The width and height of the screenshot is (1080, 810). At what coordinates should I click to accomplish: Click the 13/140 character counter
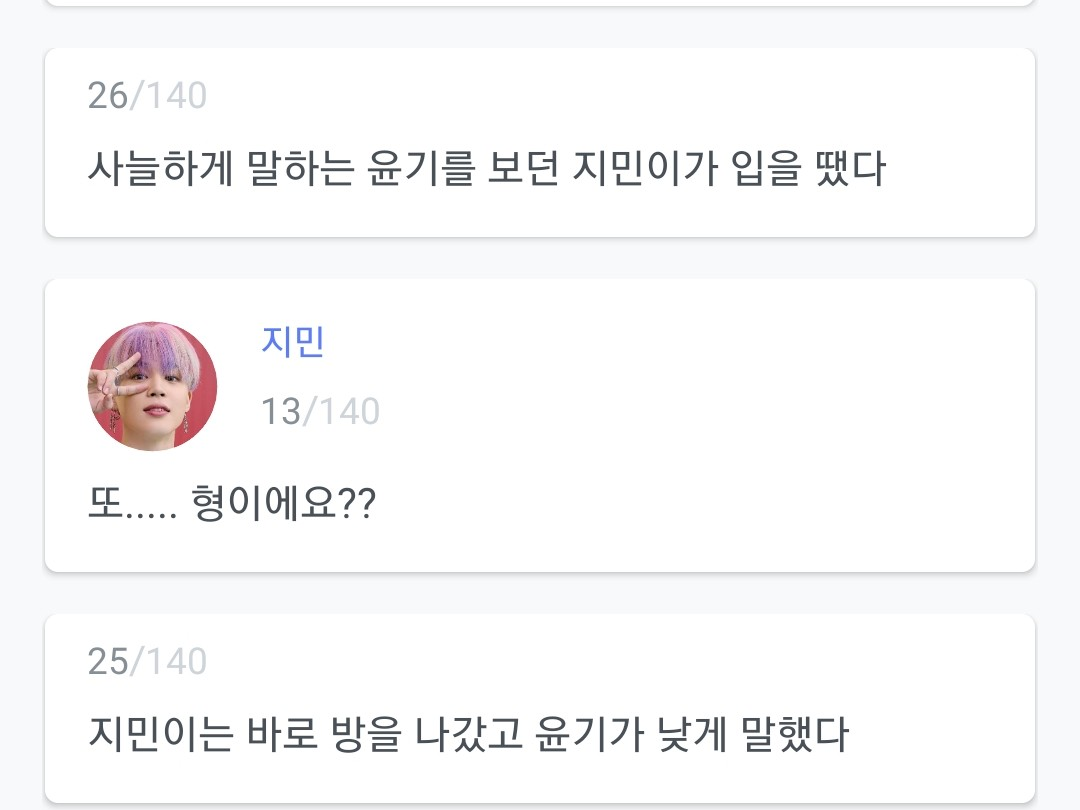tap(320, 411)
